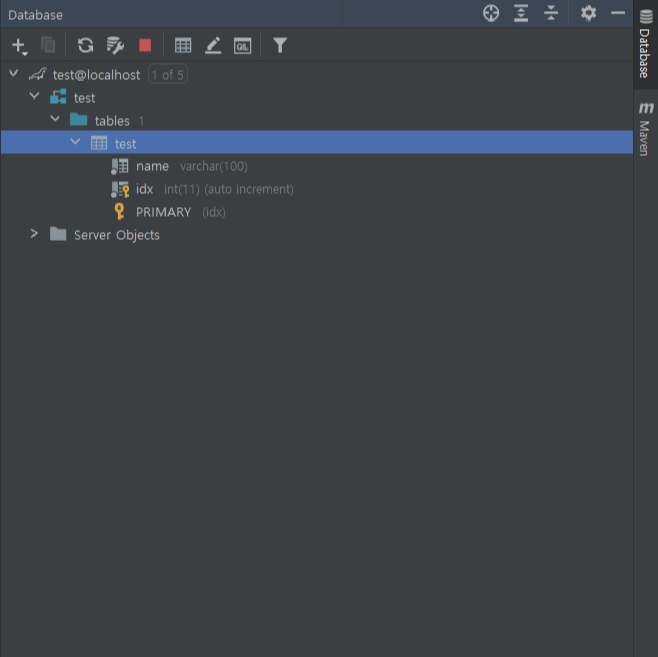This screenshot has width=658, height=657.
Task: Click the table grid icon of test
Action: [99, 143]
